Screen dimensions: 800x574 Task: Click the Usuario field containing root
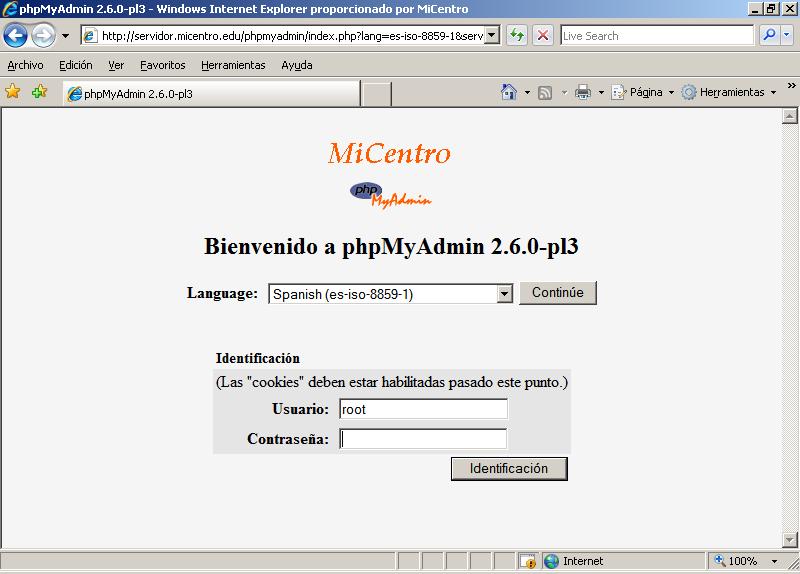click(423, 409)
